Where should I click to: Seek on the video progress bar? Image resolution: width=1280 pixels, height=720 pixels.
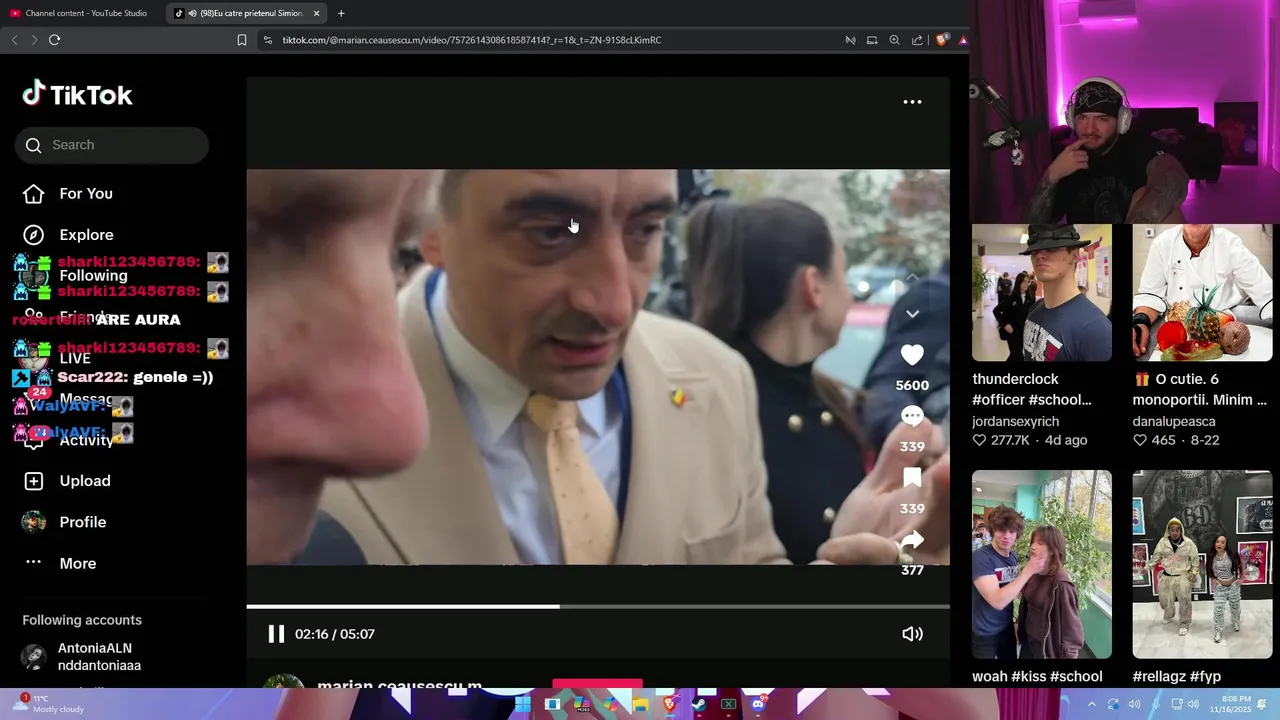click(598, 606)
